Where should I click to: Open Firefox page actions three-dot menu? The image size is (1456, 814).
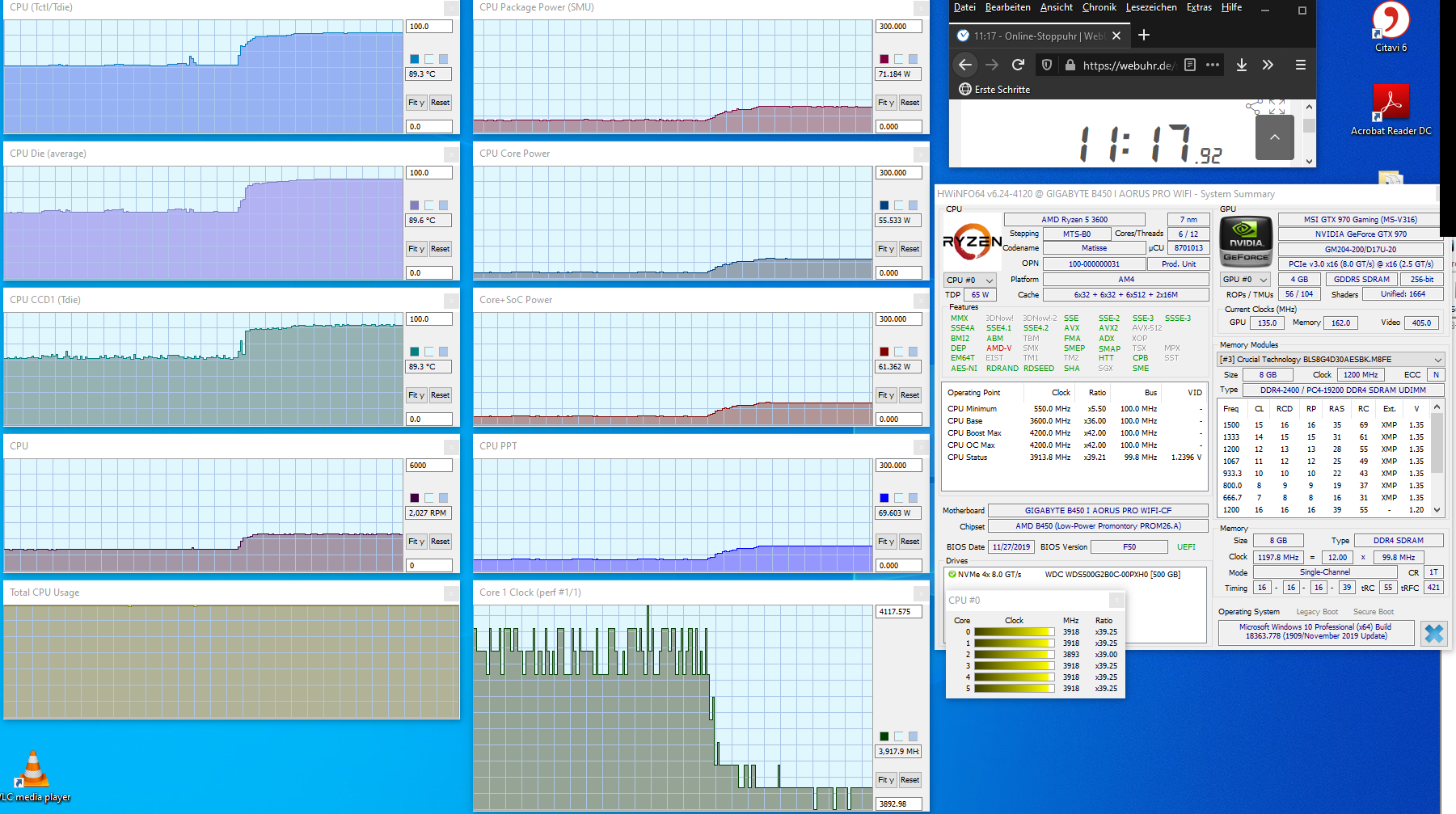click(x=1213, y=65)
